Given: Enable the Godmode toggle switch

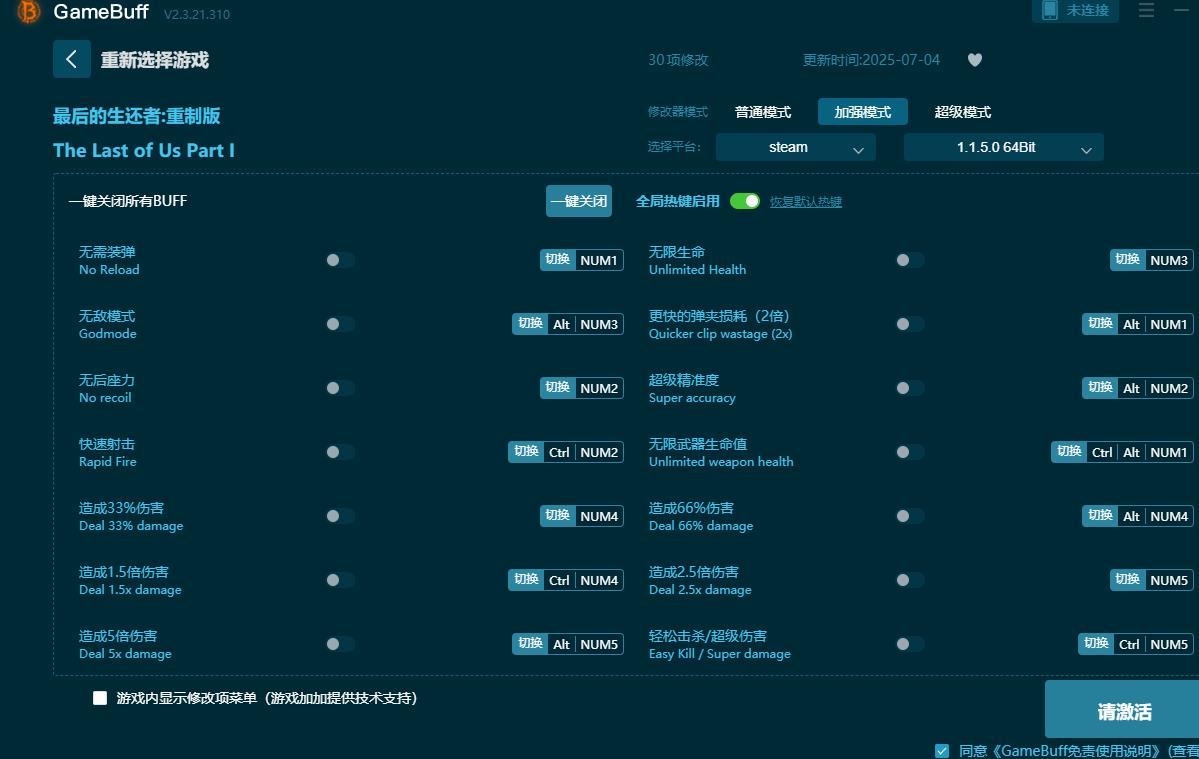Looking at the screenshot, I should (339, 323).
